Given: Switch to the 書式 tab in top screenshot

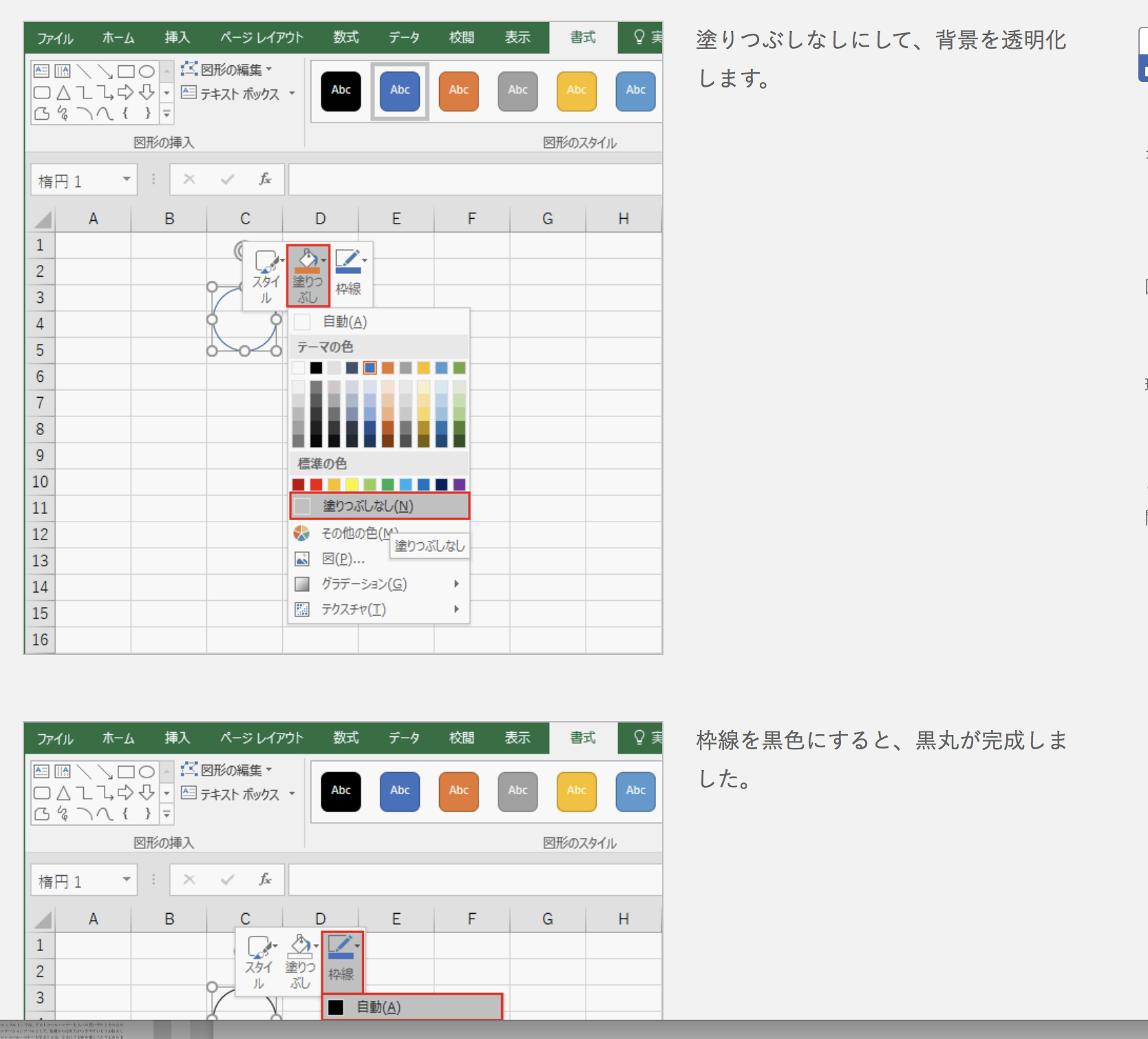Looking at the screenshot, I should tap(583, 37).
